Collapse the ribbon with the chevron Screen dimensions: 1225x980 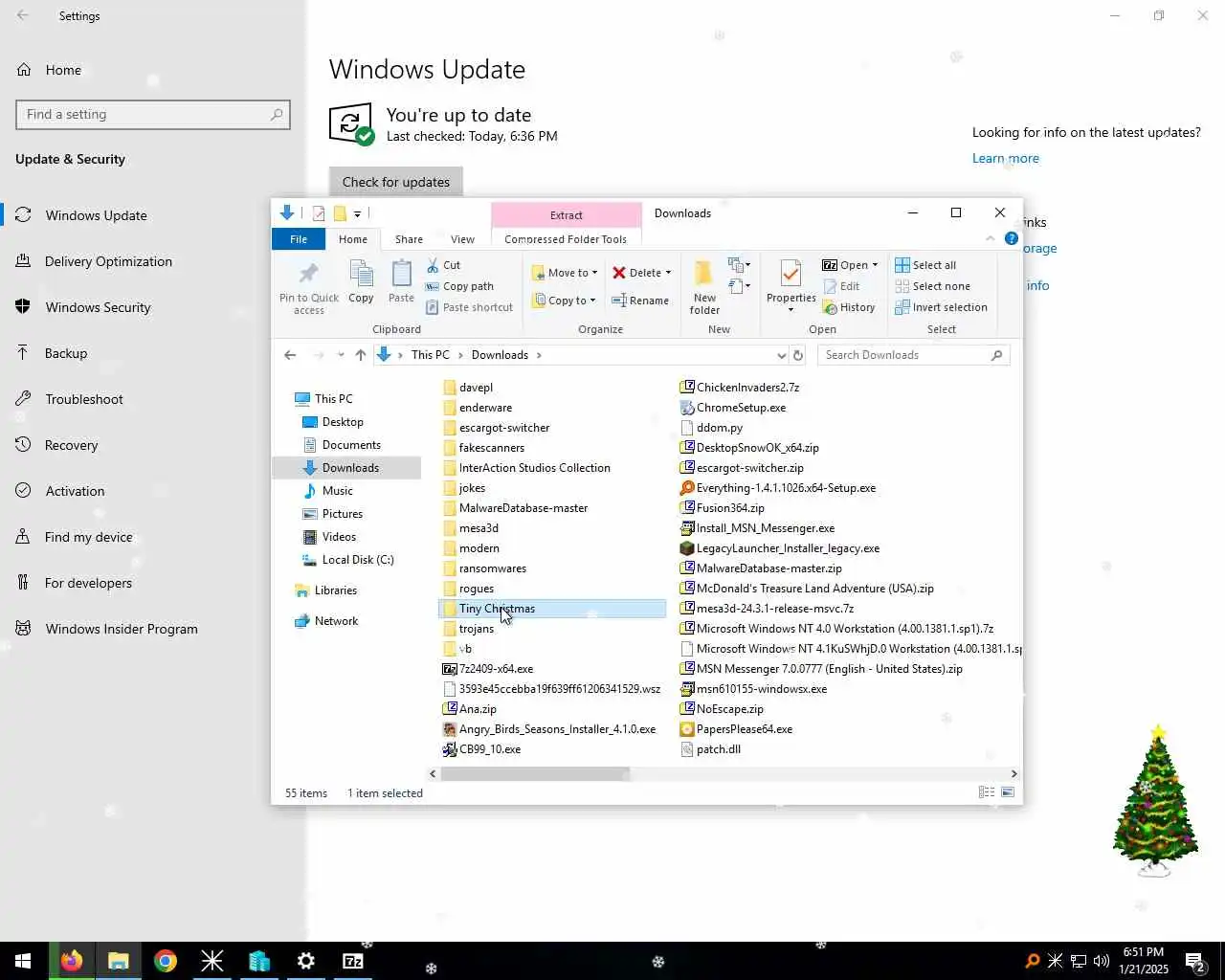point(990,238)
